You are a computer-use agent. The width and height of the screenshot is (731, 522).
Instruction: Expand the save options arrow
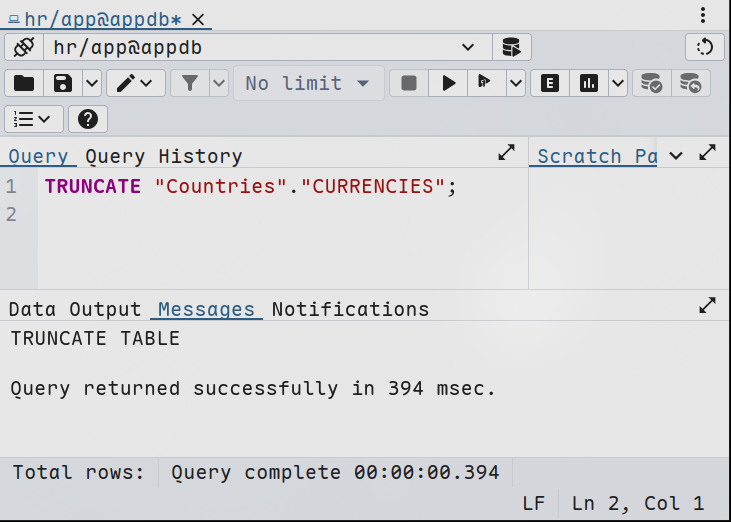tap(91, 83)
